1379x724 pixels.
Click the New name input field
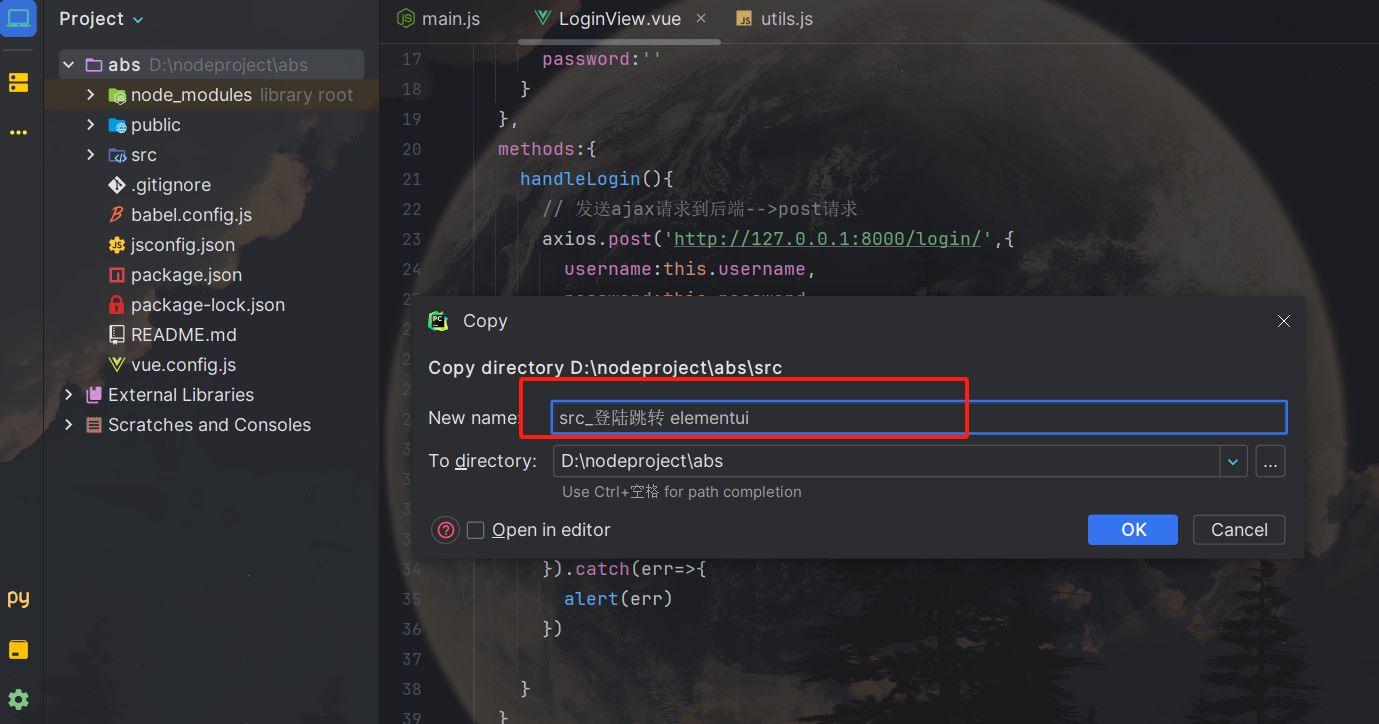coord(919,417)
